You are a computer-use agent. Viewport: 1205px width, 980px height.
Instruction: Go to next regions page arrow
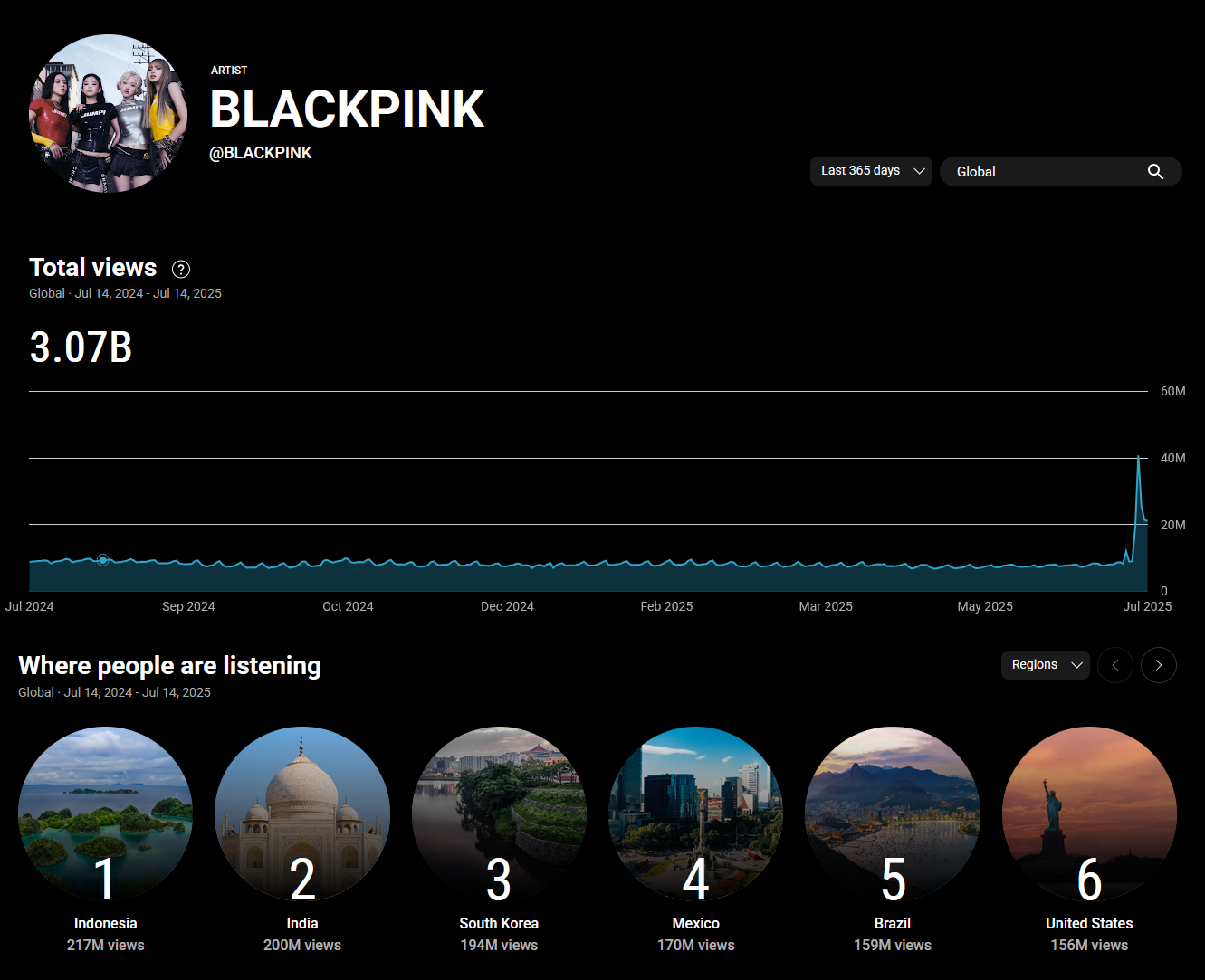click(1159, 665)
